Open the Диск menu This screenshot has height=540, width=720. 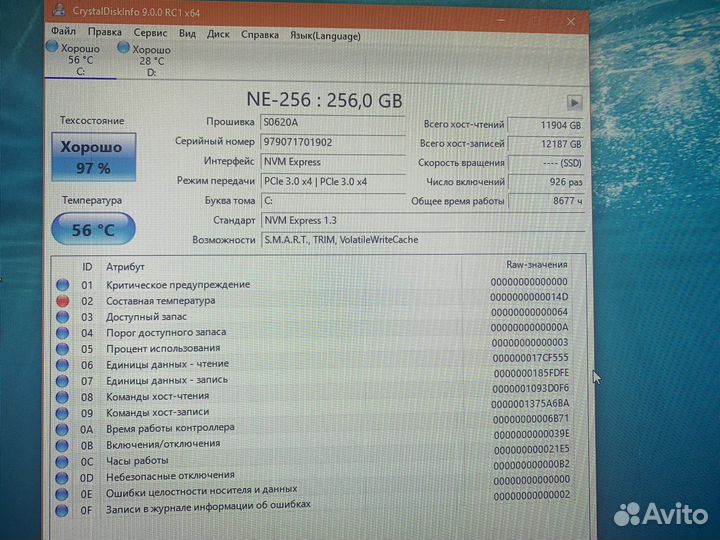[x=218, y=34]
